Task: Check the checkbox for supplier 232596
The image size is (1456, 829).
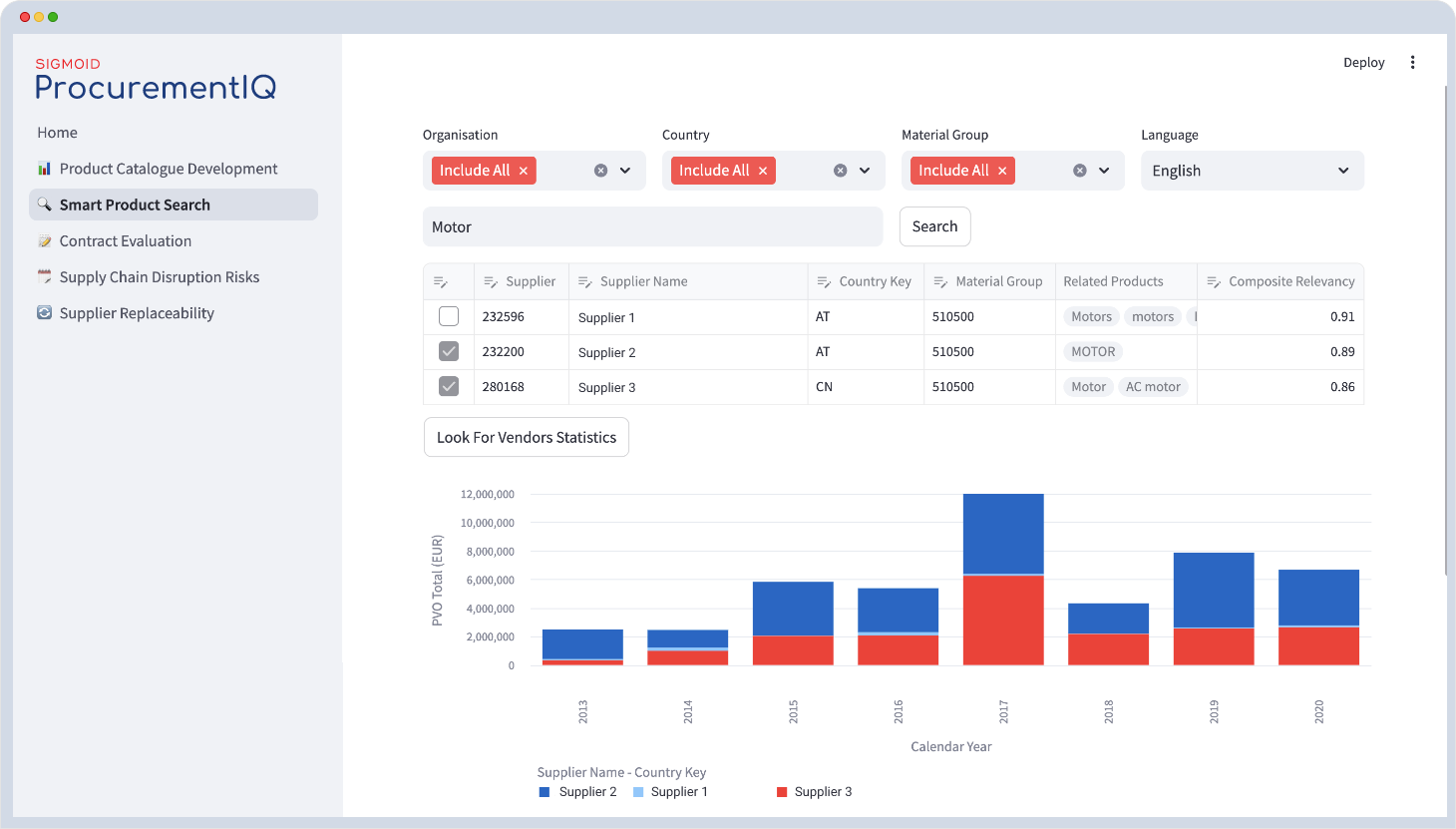Action: (449, 316)
